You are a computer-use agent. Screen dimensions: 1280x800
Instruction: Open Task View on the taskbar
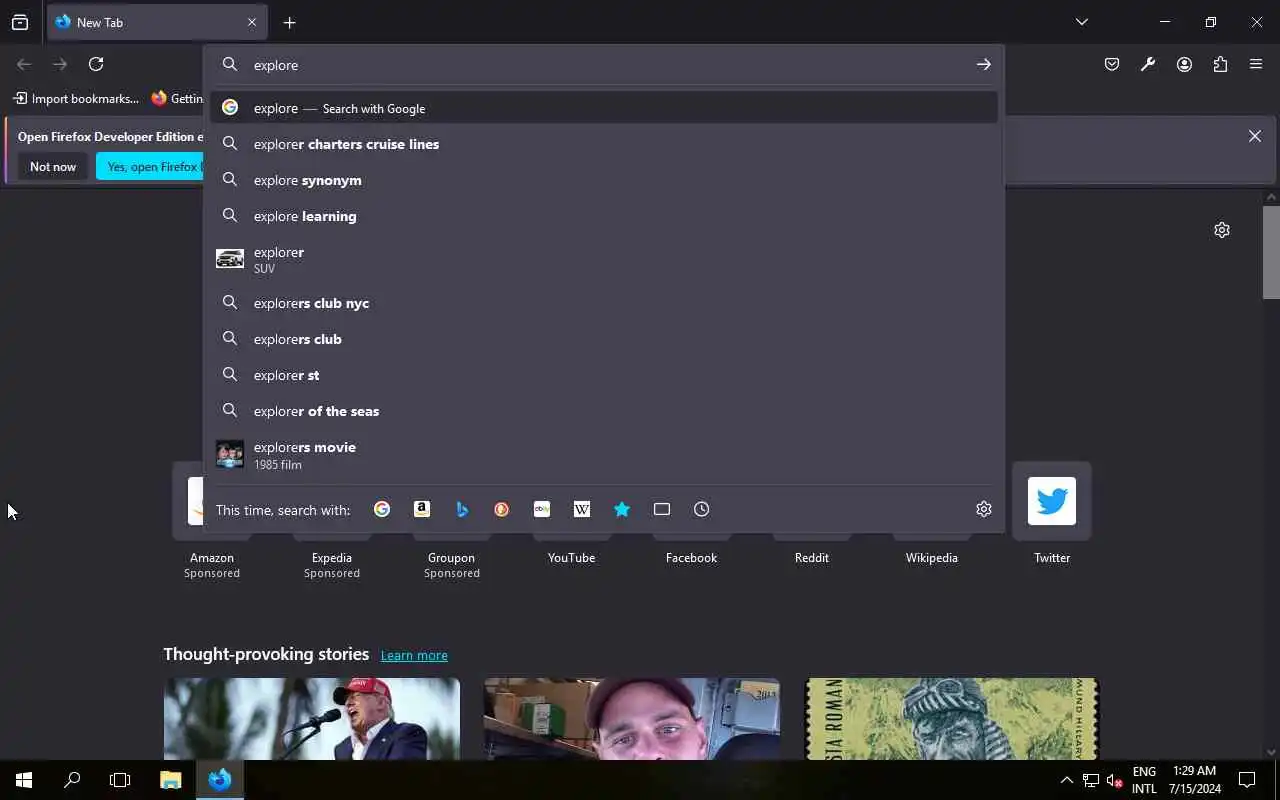click(120, 780)
